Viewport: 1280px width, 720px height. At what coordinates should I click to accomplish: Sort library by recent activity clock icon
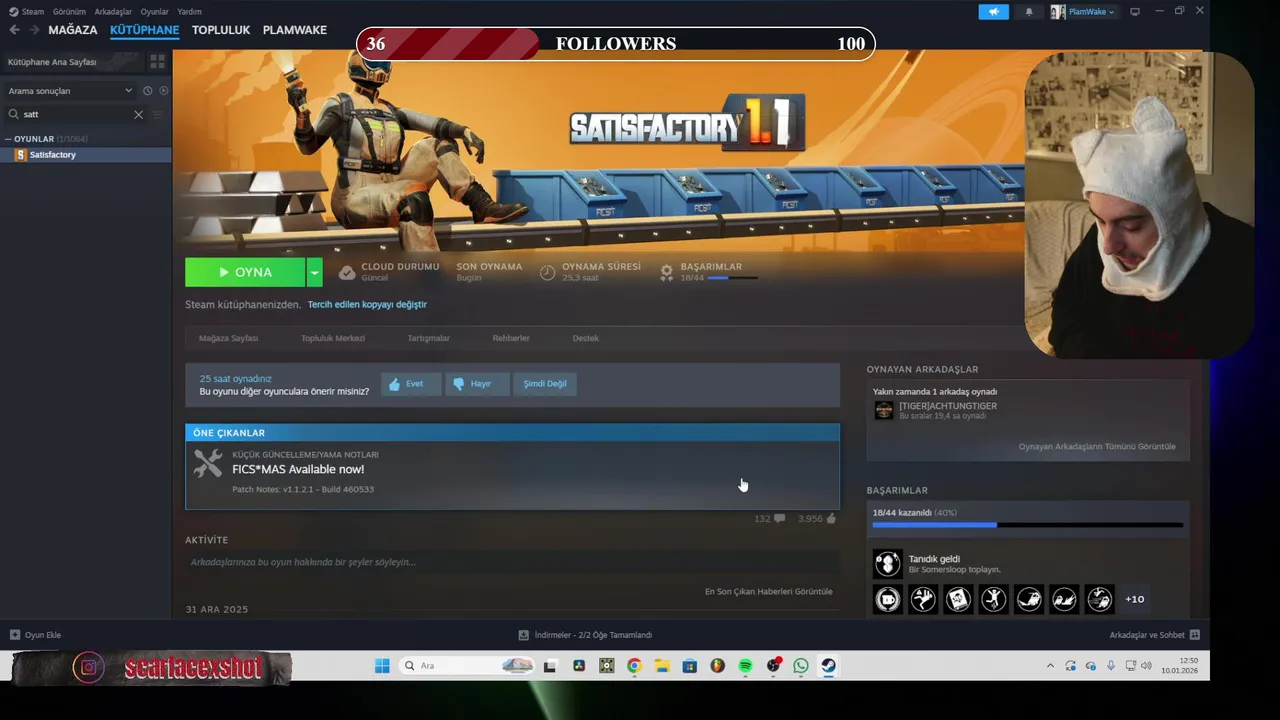147,91
